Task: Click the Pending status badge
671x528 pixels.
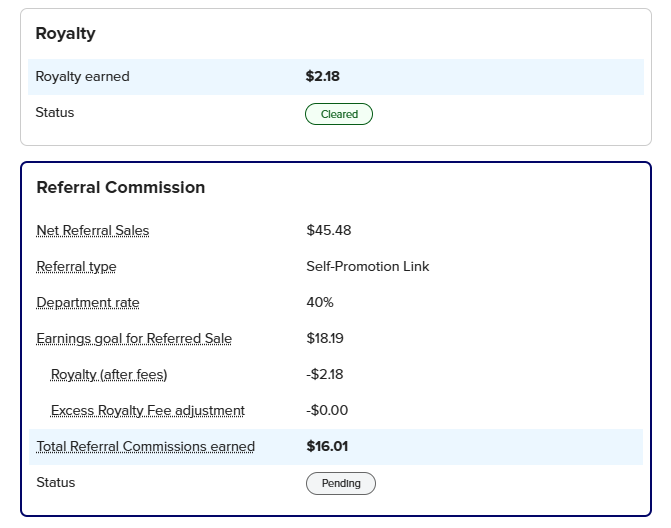Action: 341,484
